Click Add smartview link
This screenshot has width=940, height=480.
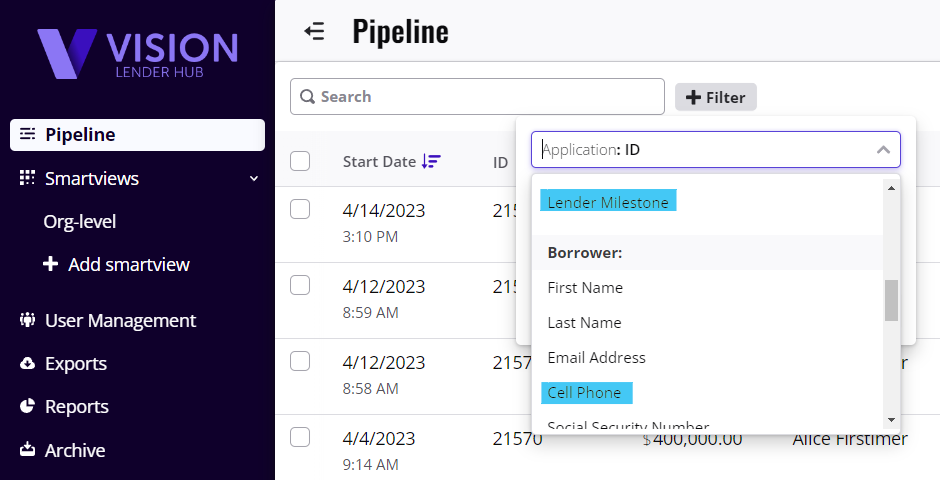[x=128, y=265]
